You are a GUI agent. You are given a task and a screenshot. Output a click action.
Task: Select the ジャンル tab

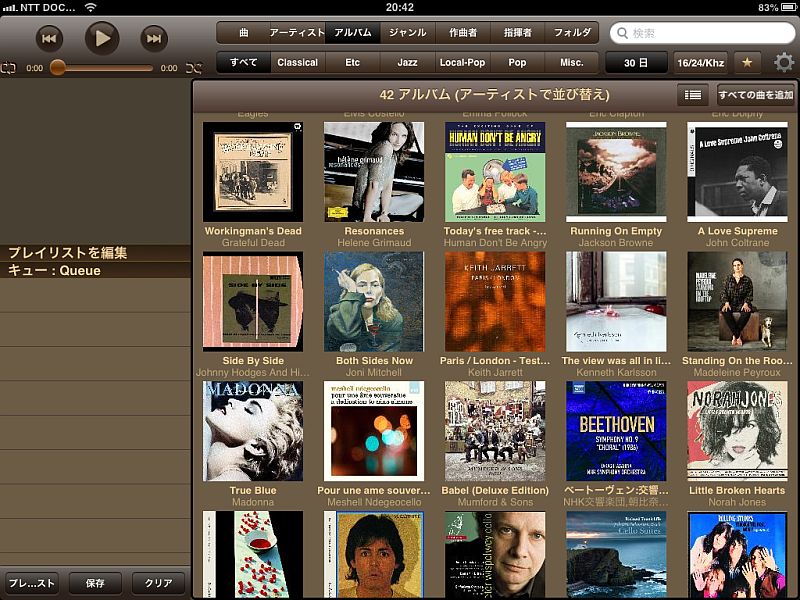coord(408,33)
